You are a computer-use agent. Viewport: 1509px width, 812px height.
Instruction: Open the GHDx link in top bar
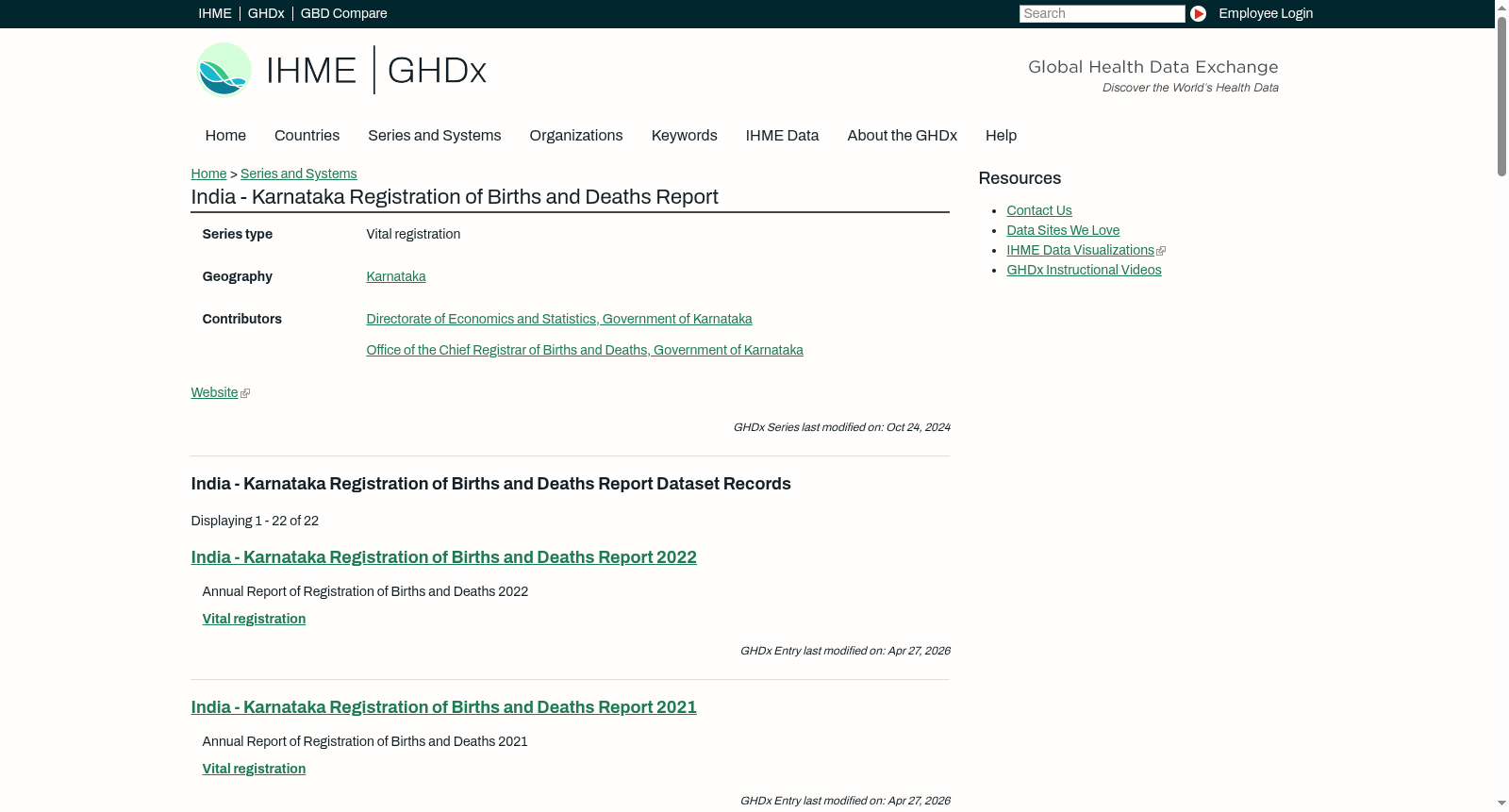point(266,13)
